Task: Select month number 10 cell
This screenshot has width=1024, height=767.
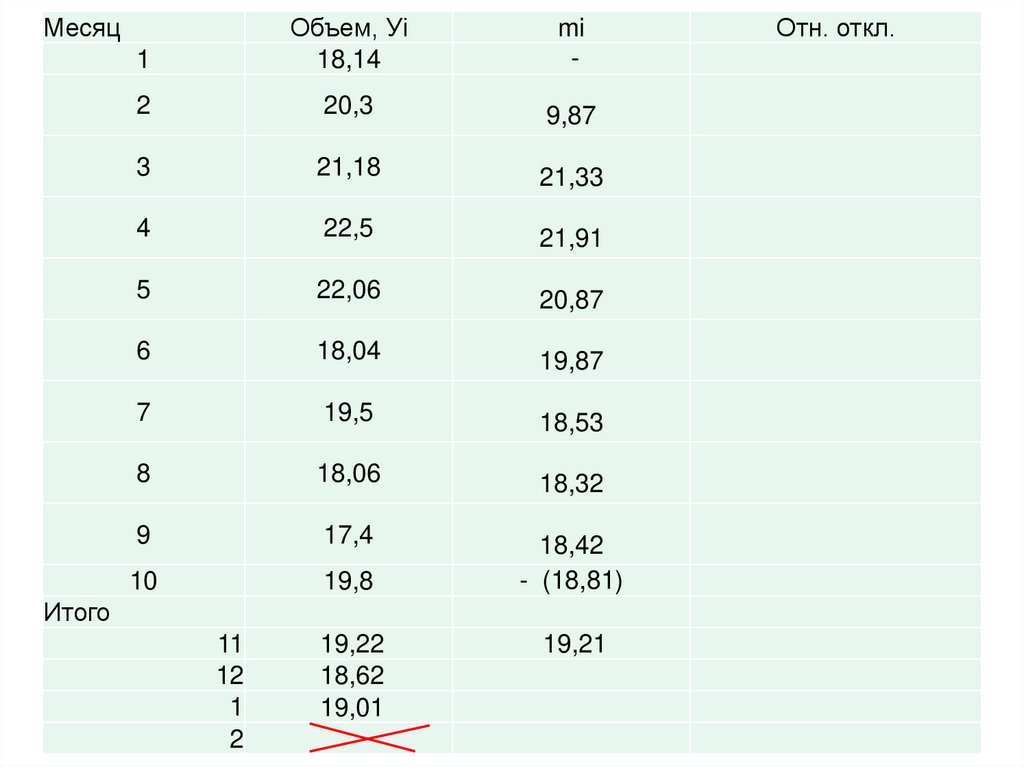Action: click(x=144, y=581)
